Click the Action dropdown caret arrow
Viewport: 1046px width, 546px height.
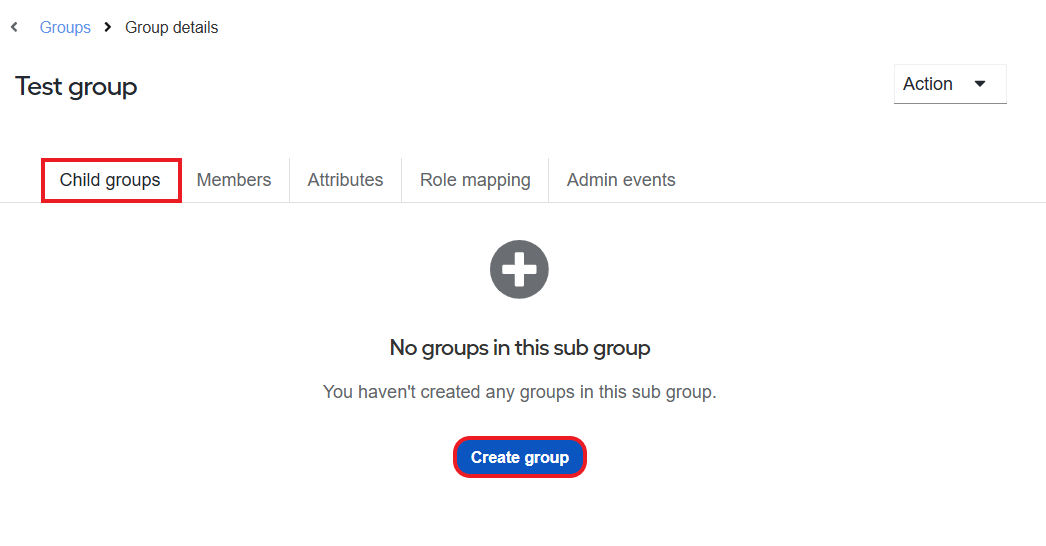(x=980, y=84)
